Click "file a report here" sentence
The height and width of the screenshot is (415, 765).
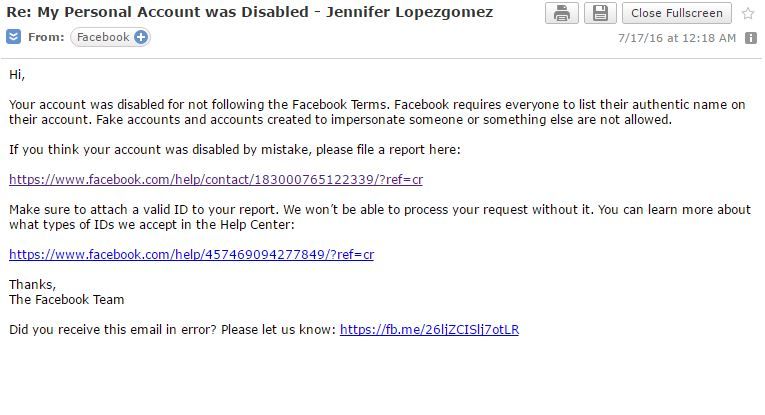235,150
